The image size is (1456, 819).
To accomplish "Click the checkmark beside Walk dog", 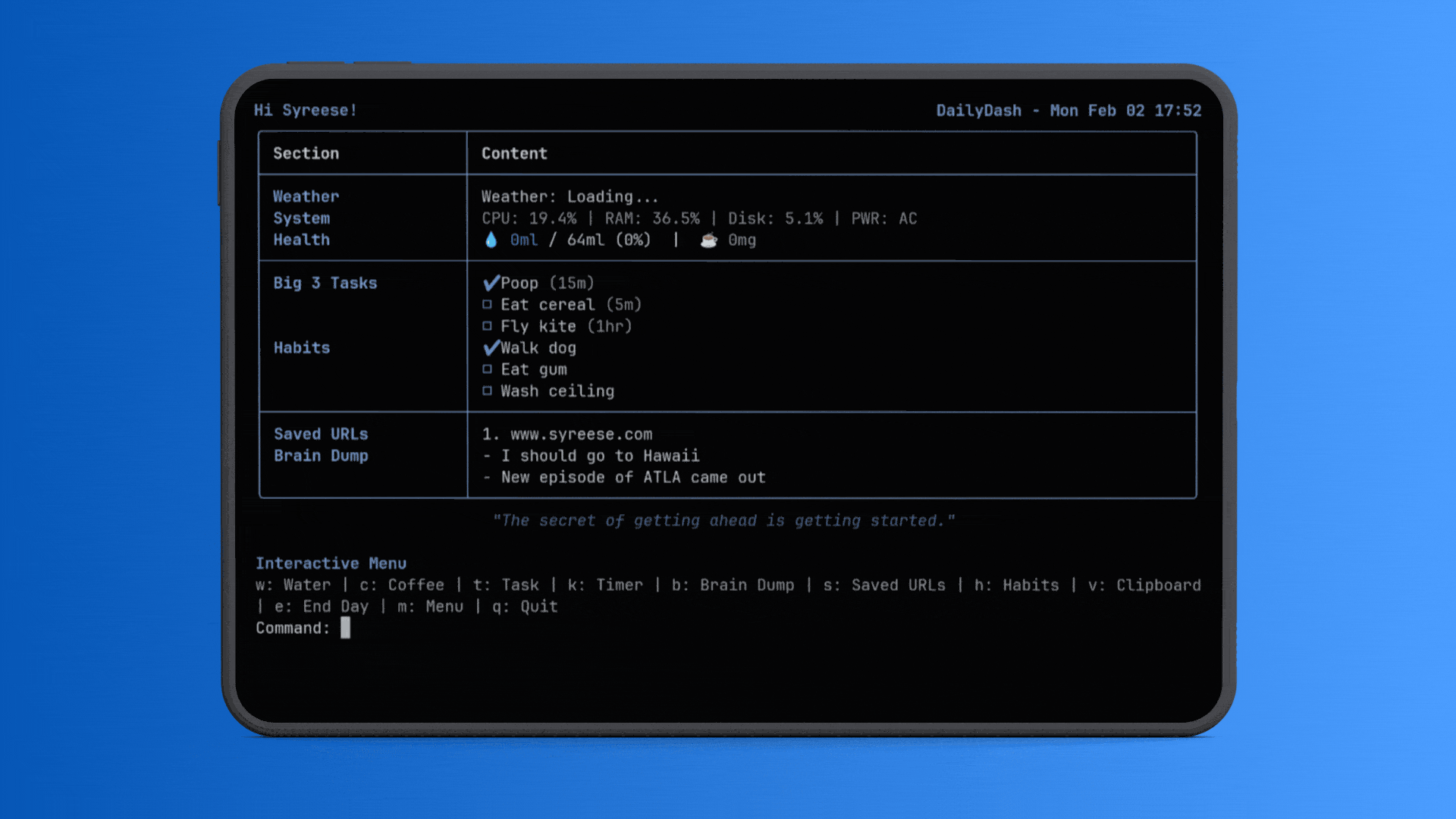I will point(491,348).
